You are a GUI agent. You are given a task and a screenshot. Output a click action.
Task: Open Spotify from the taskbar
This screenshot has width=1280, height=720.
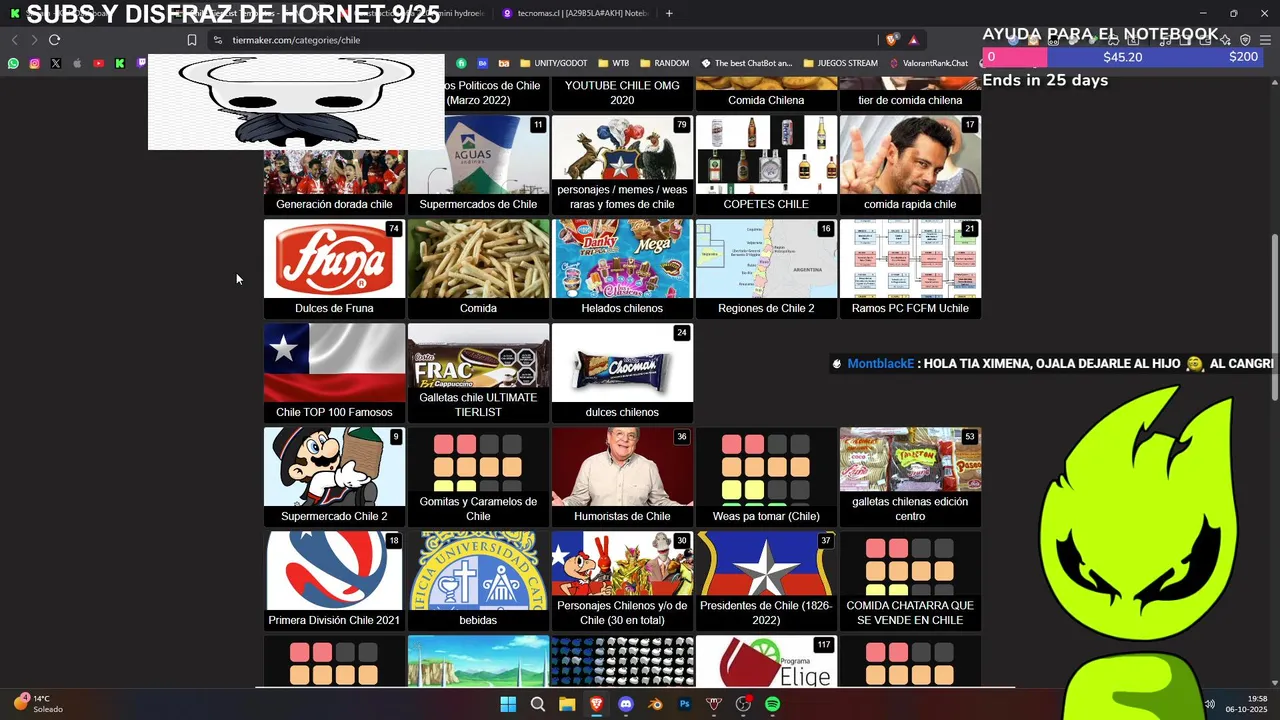(773, 704)
